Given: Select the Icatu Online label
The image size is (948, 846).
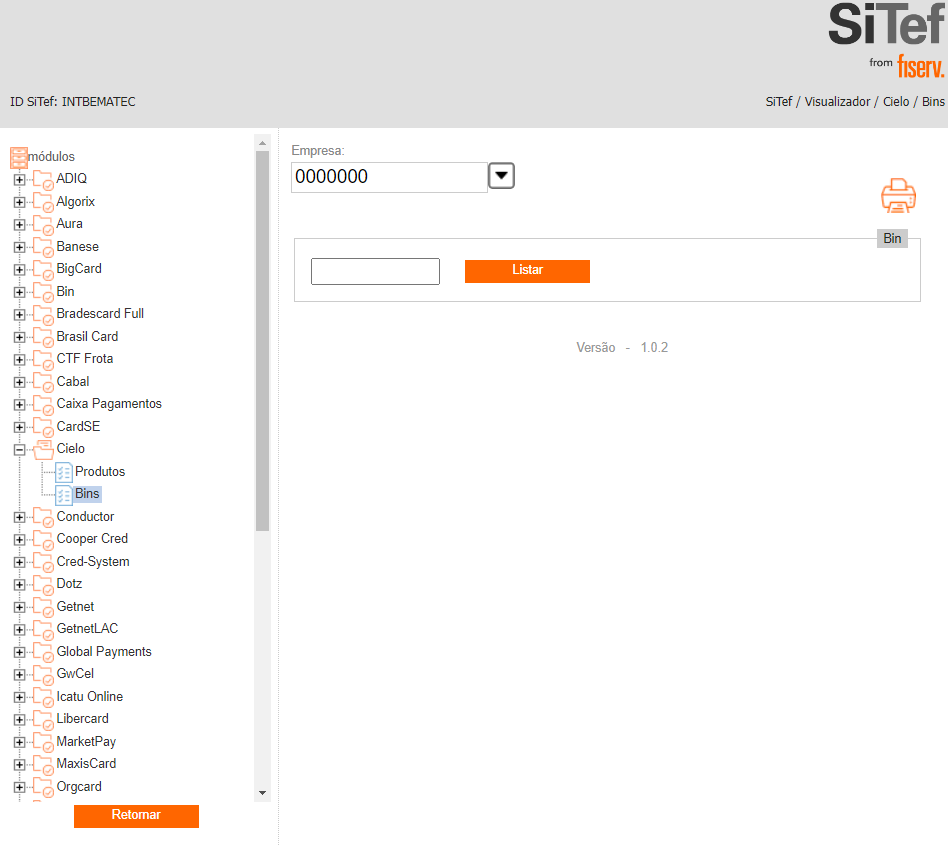Looking at the screenshot, I should tap(89, 697).
